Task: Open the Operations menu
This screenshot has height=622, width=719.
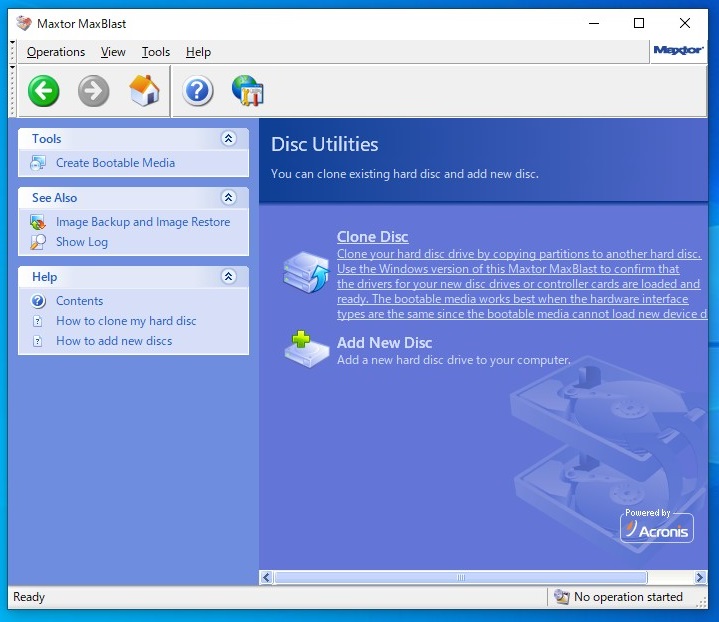Action: [x=56, y=52]
